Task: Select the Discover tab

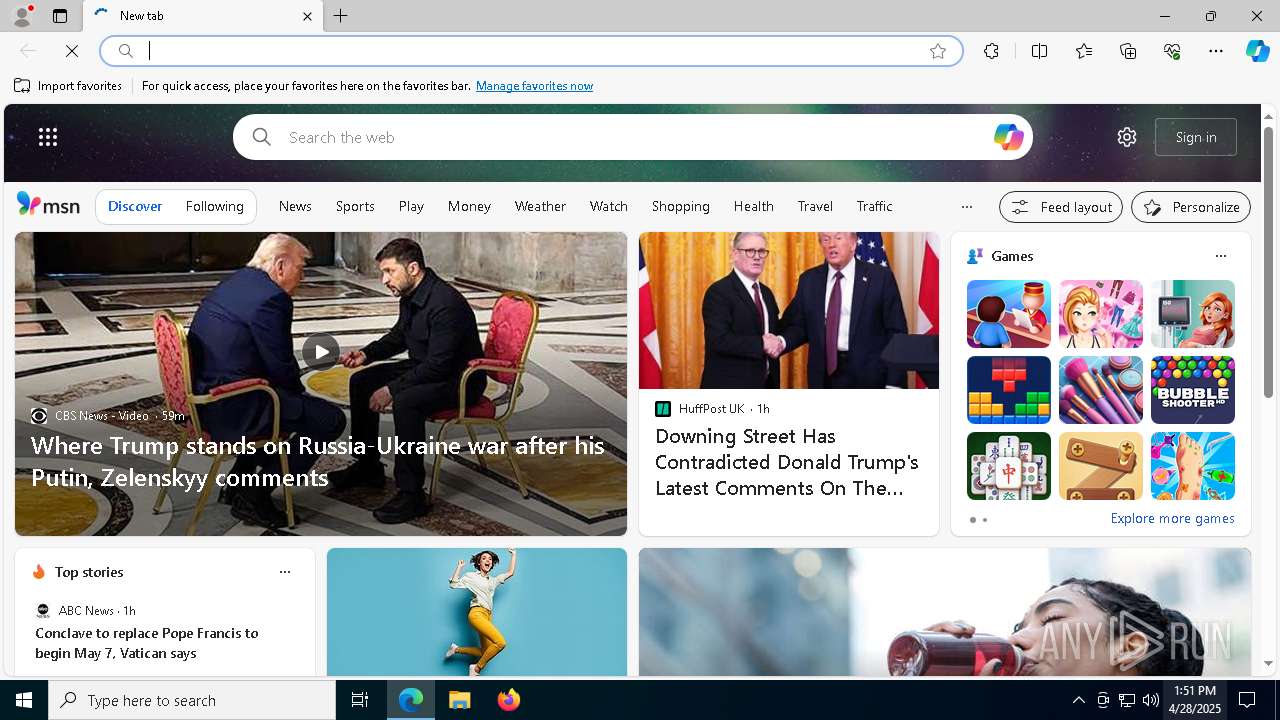Action: 135,206
